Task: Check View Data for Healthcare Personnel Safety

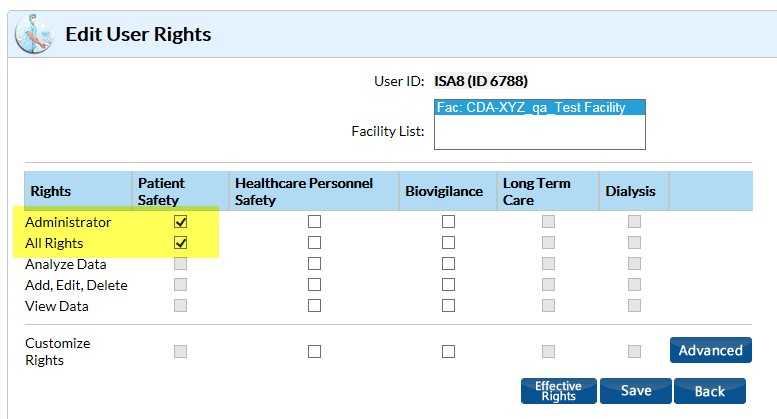Action: point(315,306)
